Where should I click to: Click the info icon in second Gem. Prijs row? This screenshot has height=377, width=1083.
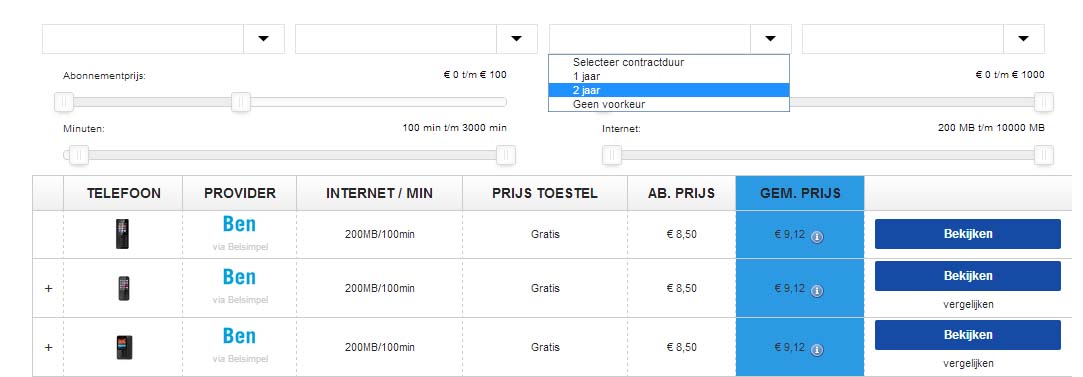[817, 291]
